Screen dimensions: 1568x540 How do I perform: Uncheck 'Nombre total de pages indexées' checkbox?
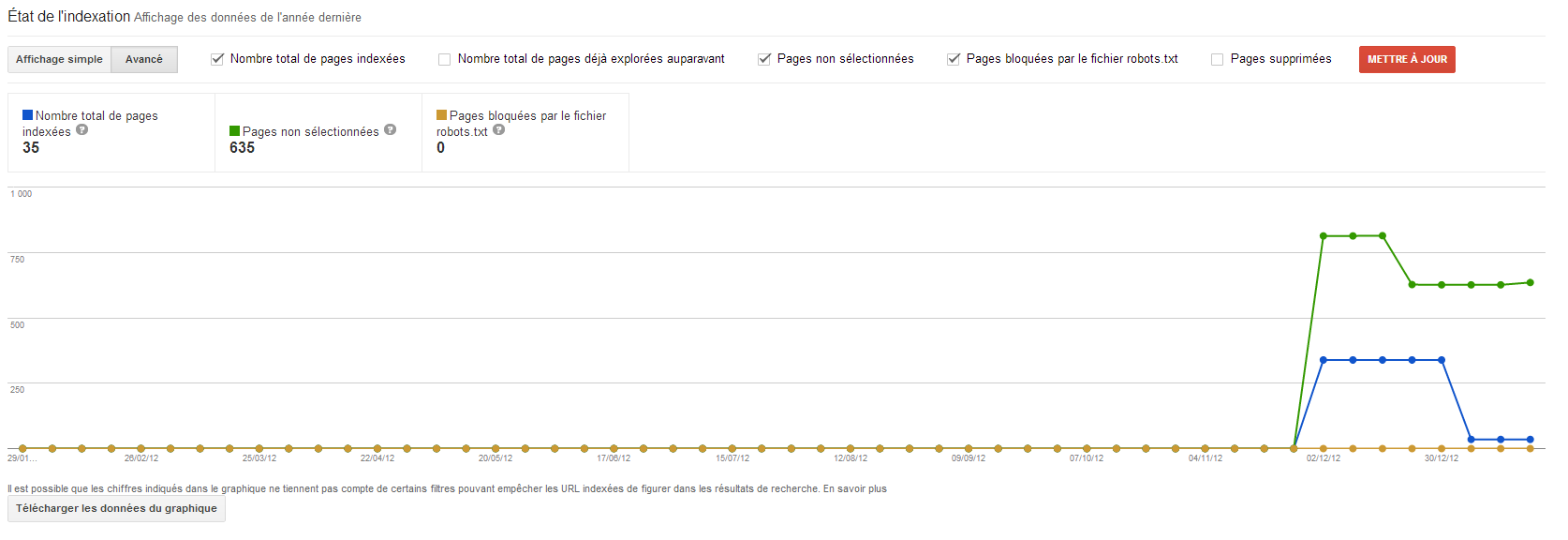pos(217,59)
